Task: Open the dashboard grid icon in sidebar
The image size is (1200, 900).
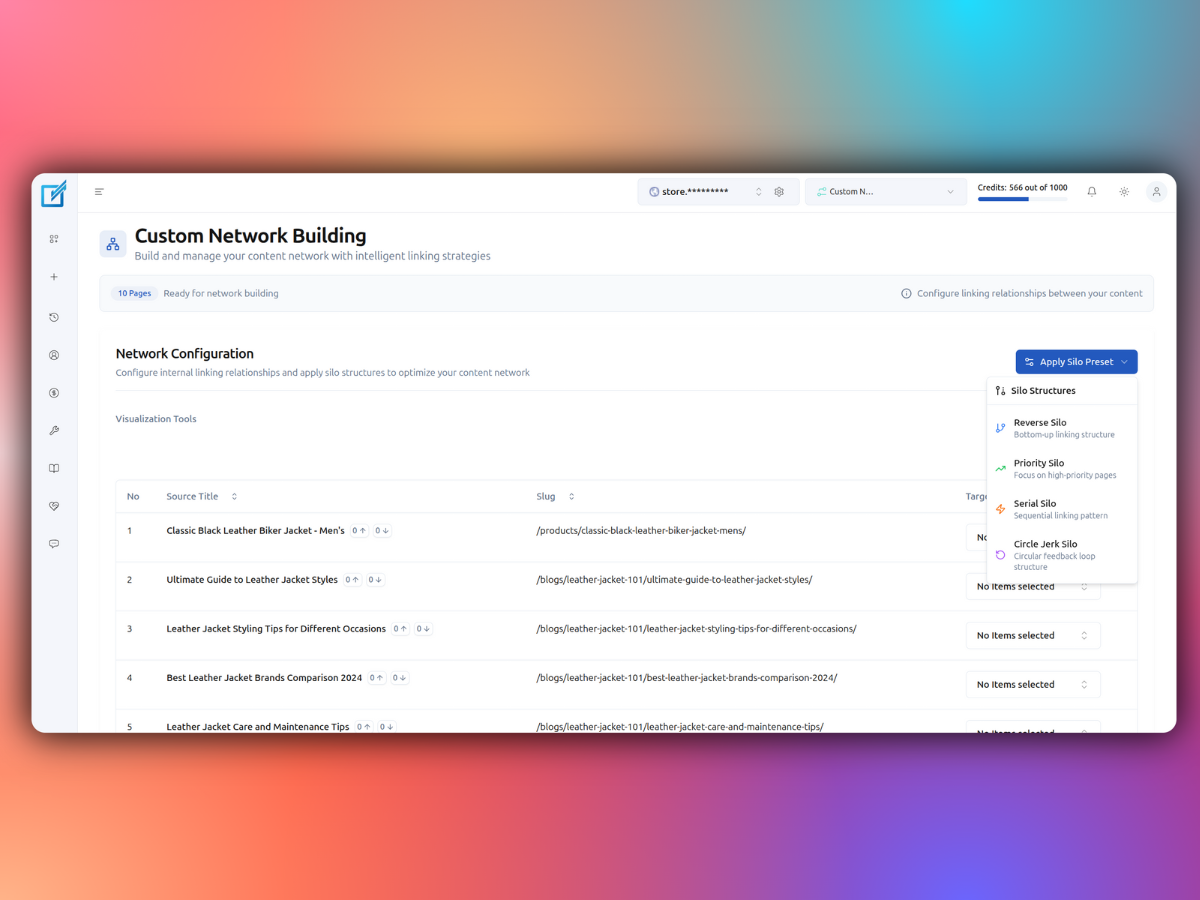Action: pyautogui.click(x=54, y=239)
